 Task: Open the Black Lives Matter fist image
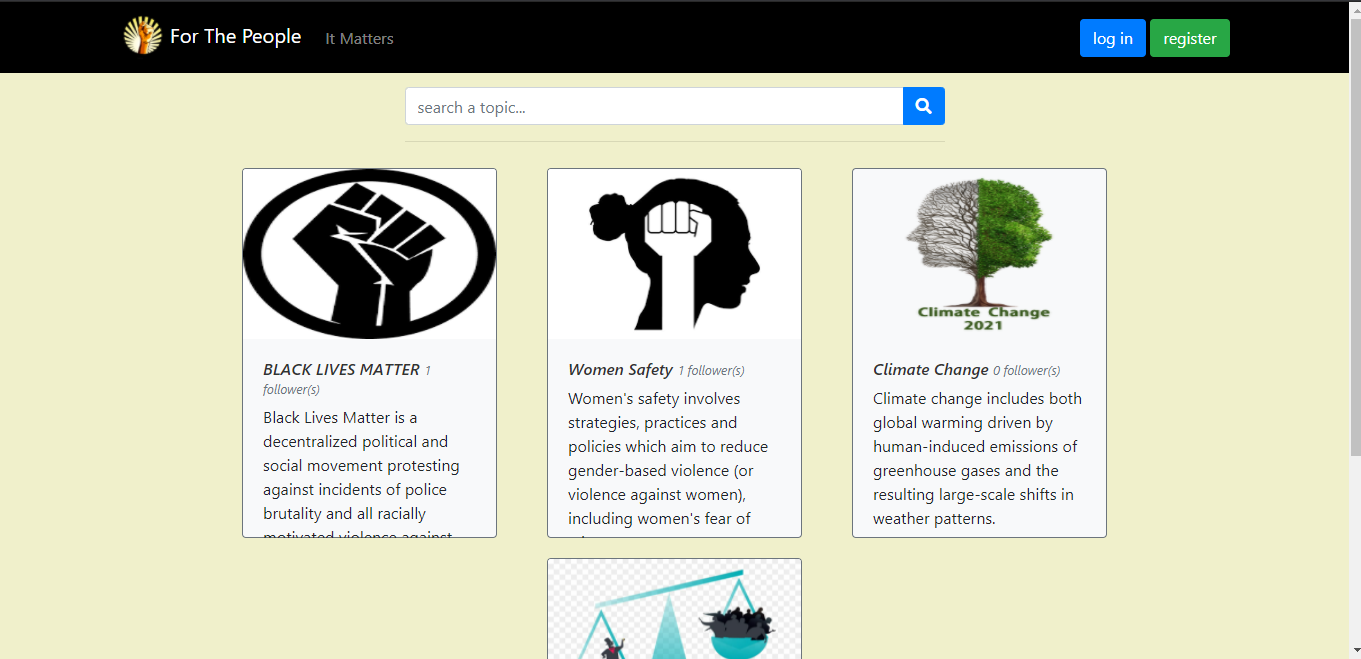point(369,254)
